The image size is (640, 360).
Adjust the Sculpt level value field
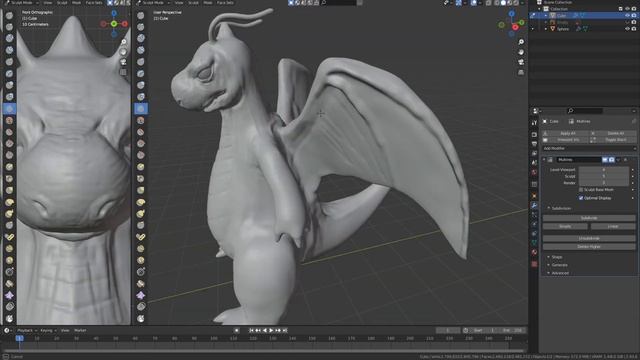[604, 176]
